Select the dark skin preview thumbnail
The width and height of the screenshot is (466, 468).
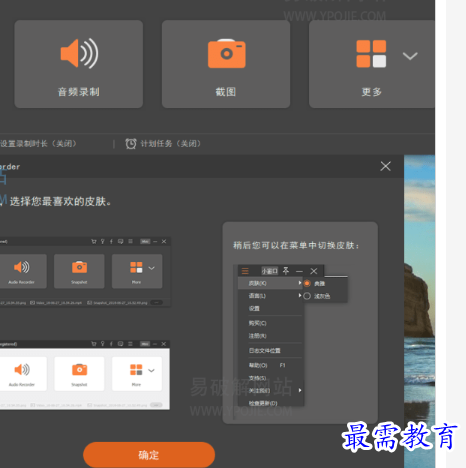[85, 272]
